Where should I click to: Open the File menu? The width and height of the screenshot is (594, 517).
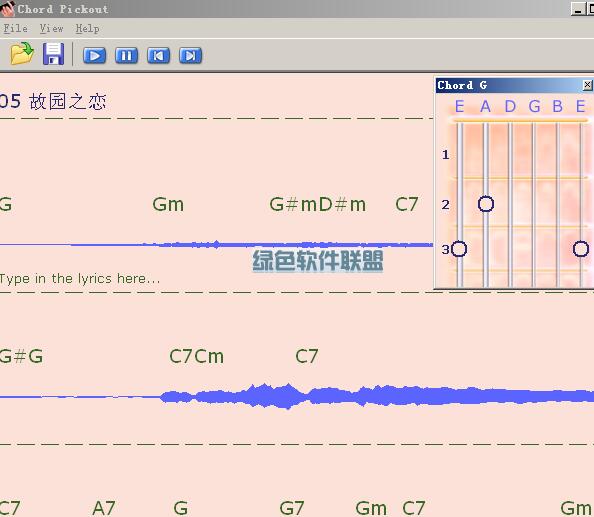point(16,28)
